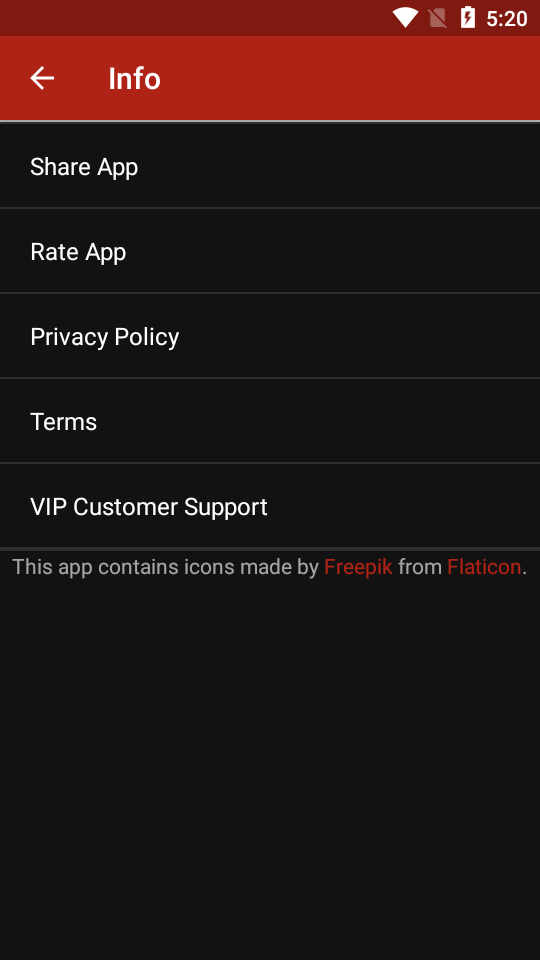Tap the 5:20 clock in status bar
Screen dimensions: 540x960
point(507,19)
